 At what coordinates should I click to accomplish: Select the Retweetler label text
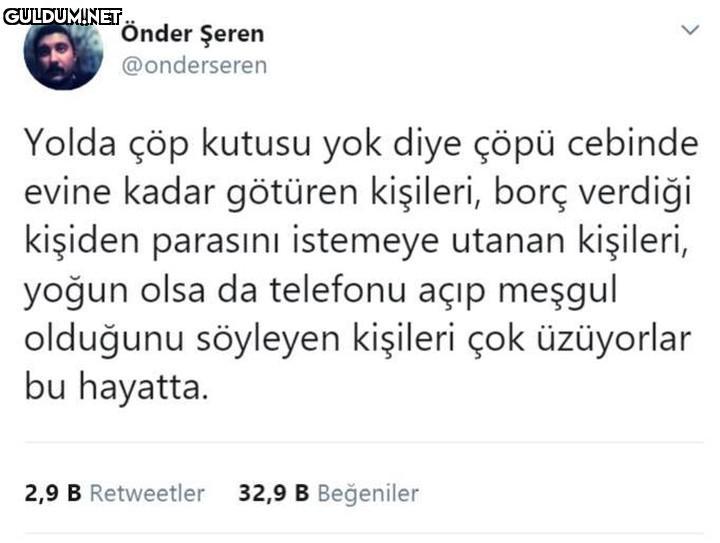(147, 493)
